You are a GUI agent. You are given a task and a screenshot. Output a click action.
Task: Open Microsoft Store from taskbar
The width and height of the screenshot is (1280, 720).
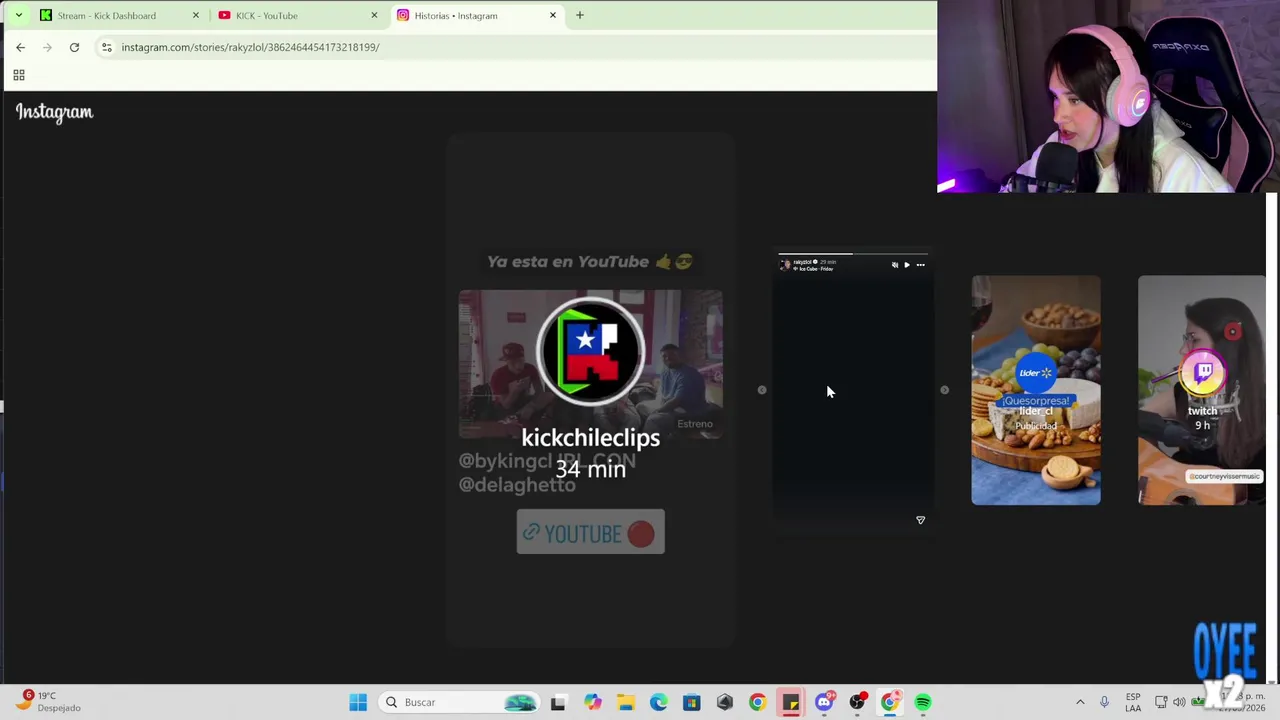click(691, 702)
